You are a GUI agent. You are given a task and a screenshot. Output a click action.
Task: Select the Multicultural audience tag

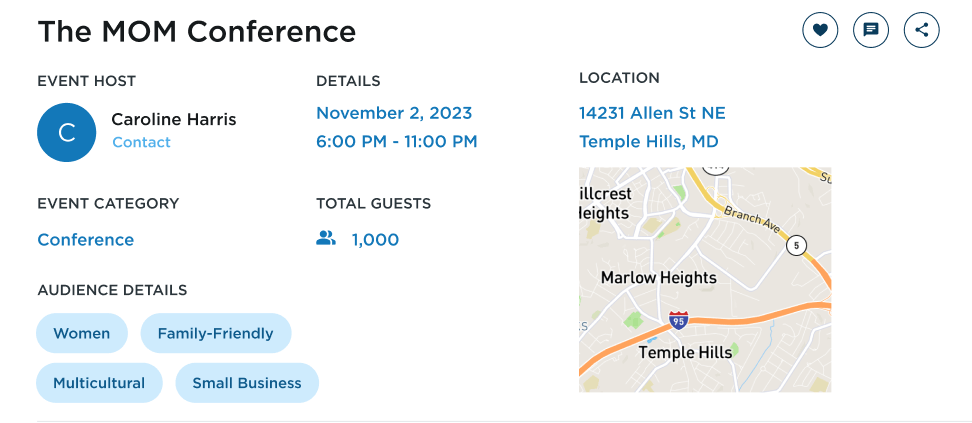click(99, 383)
